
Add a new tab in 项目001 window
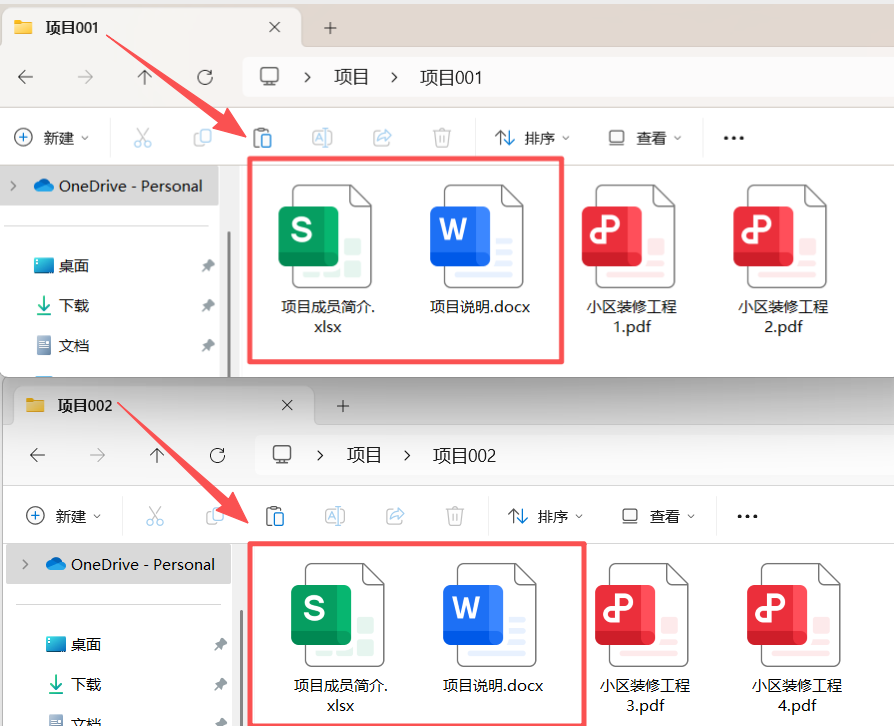click(x=330, y=27)
